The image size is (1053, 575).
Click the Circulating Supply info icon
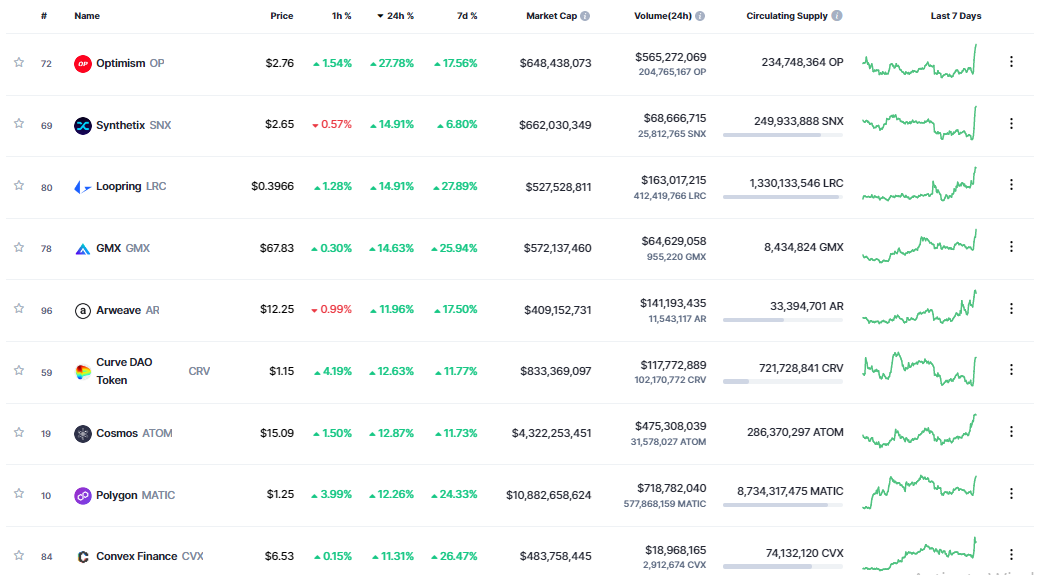837,16
